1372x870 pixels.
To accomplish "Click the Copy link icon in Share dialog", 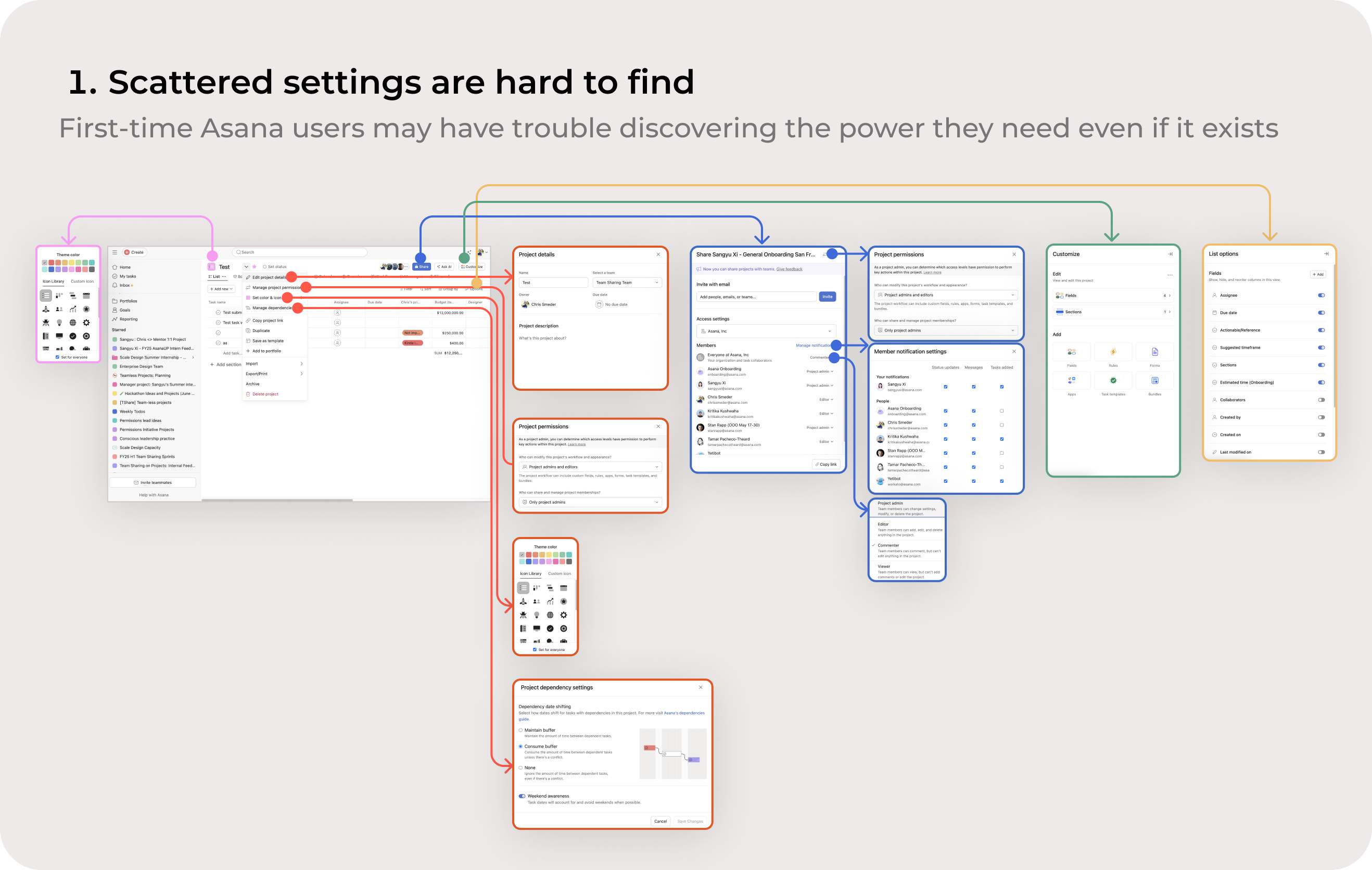I will pos(826,464).
